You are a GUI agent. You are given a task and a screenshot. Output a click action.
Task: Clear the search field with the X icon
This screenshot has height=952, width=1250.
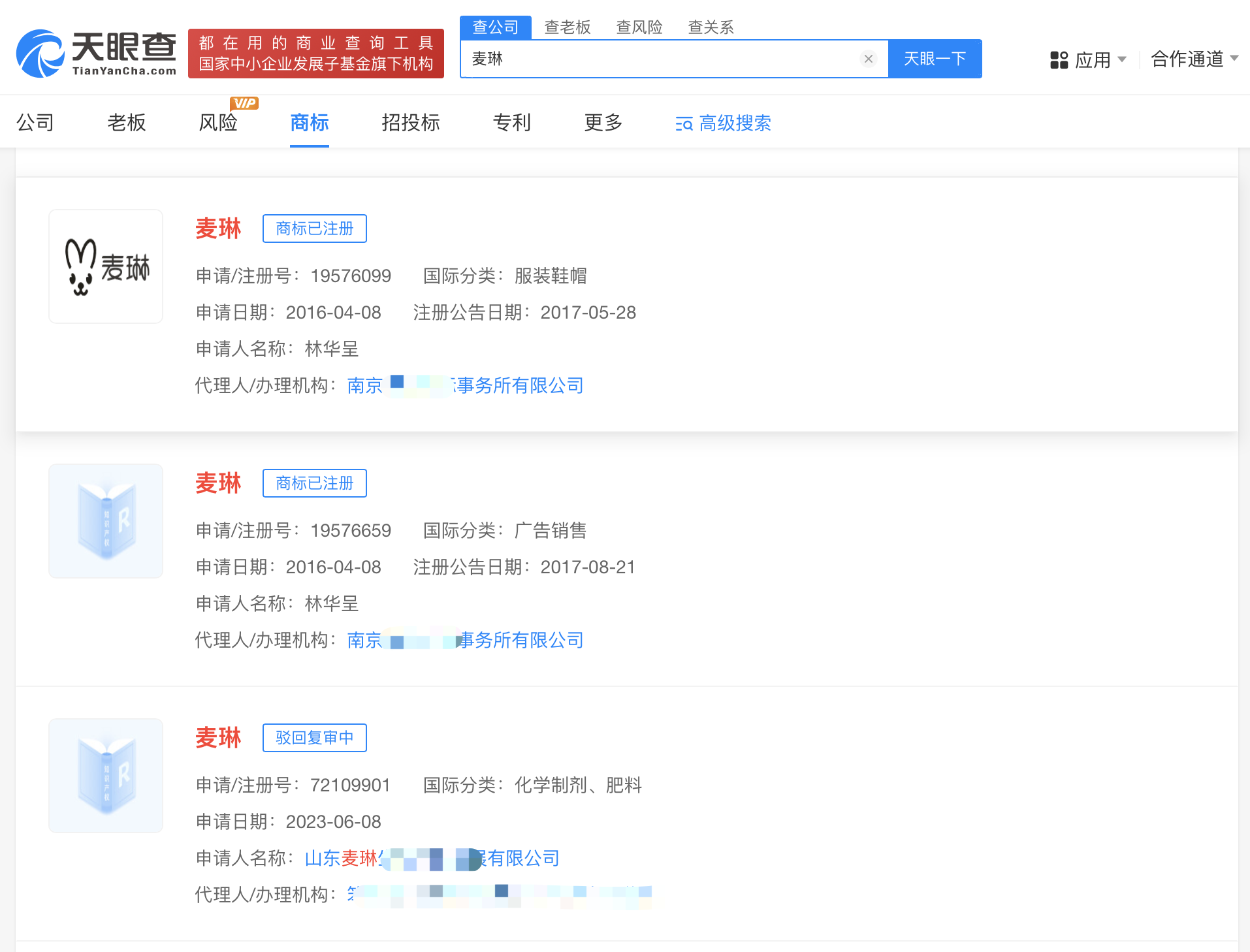coord(869,59)
